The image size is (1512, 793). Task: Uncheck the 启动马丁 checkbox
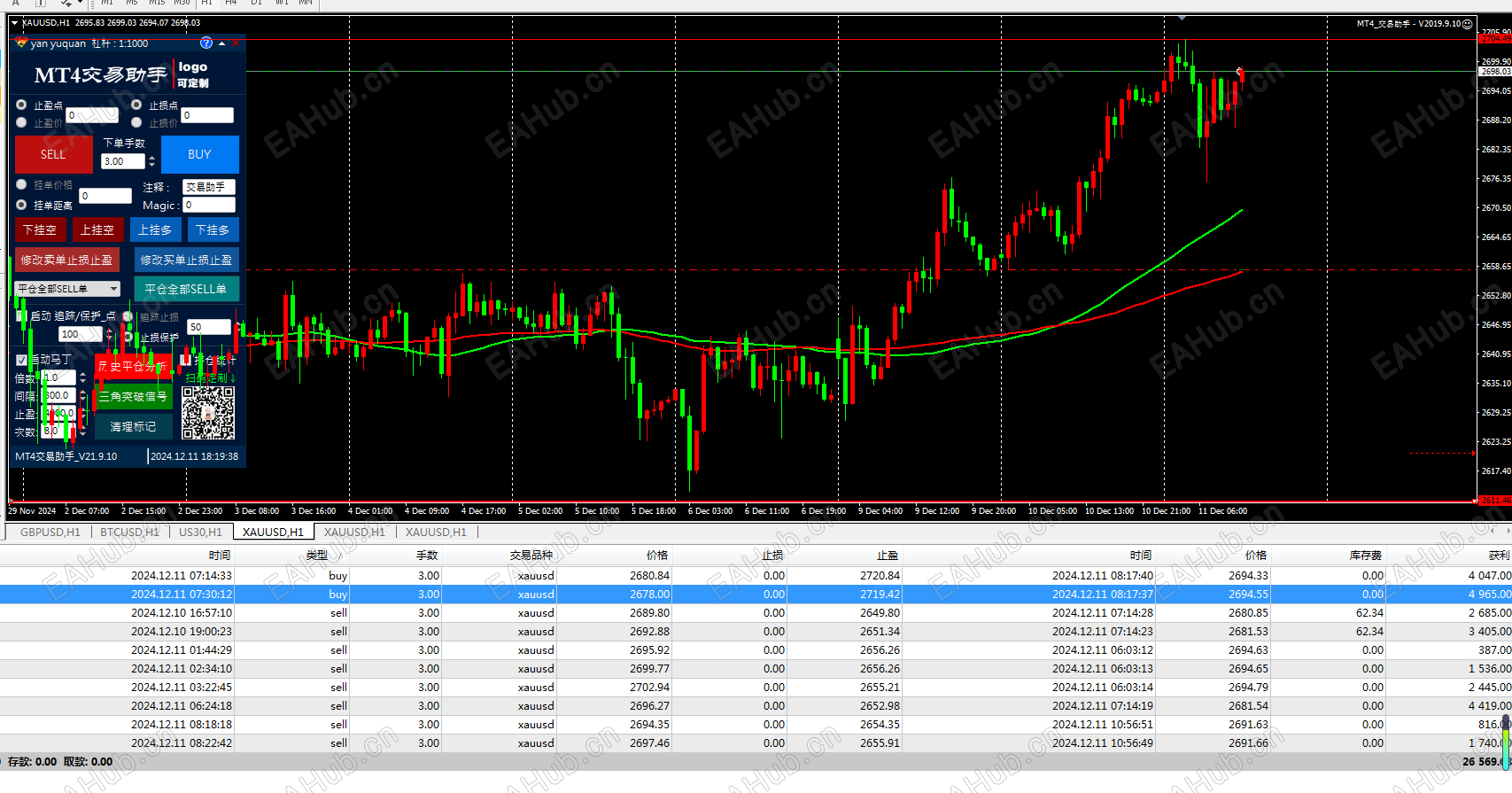[x=22, y=360]
